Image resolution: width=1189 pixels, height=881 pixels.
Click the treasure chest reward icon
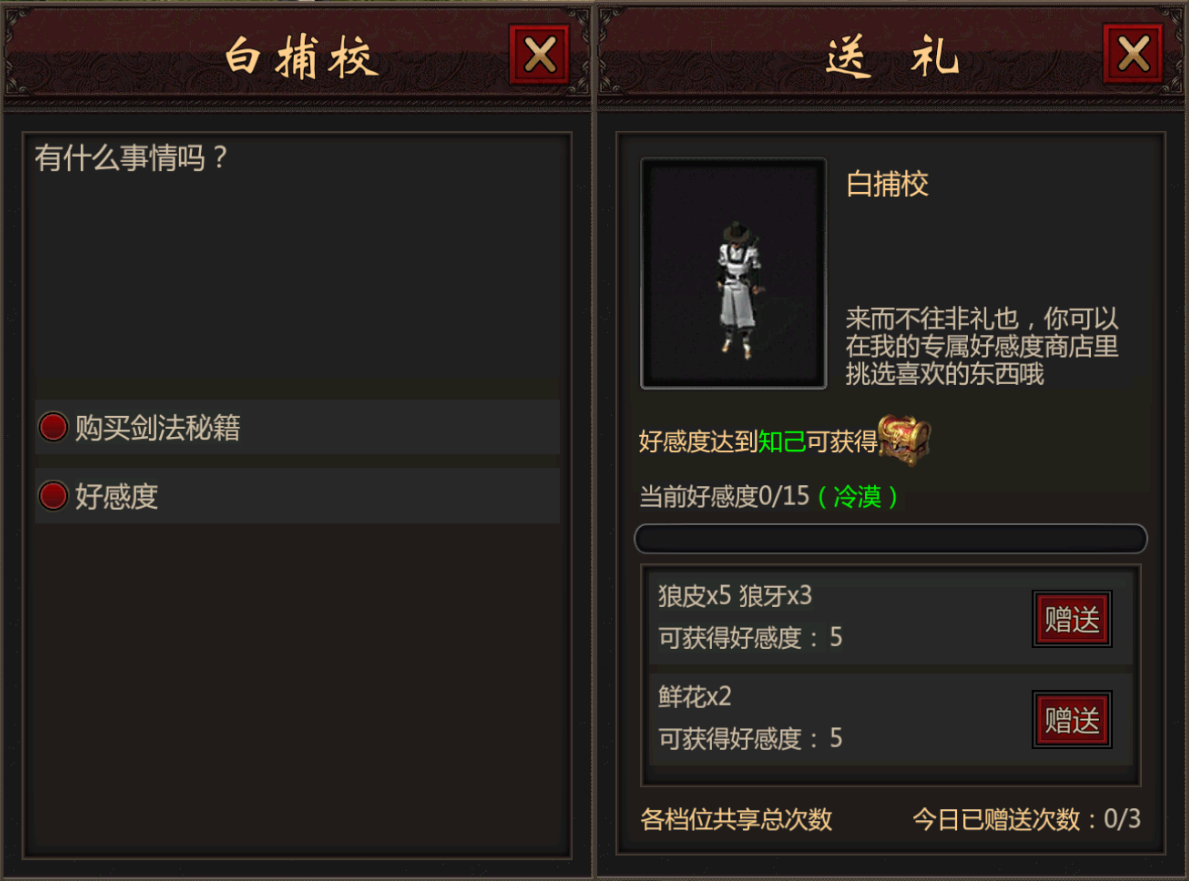point(903,440)
